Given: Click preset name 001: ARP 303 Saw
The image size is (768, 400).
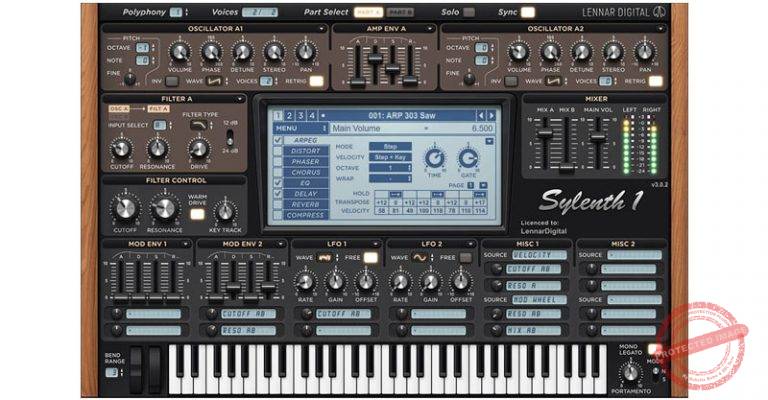Looking at the screenshot, I should click(402, 116).
